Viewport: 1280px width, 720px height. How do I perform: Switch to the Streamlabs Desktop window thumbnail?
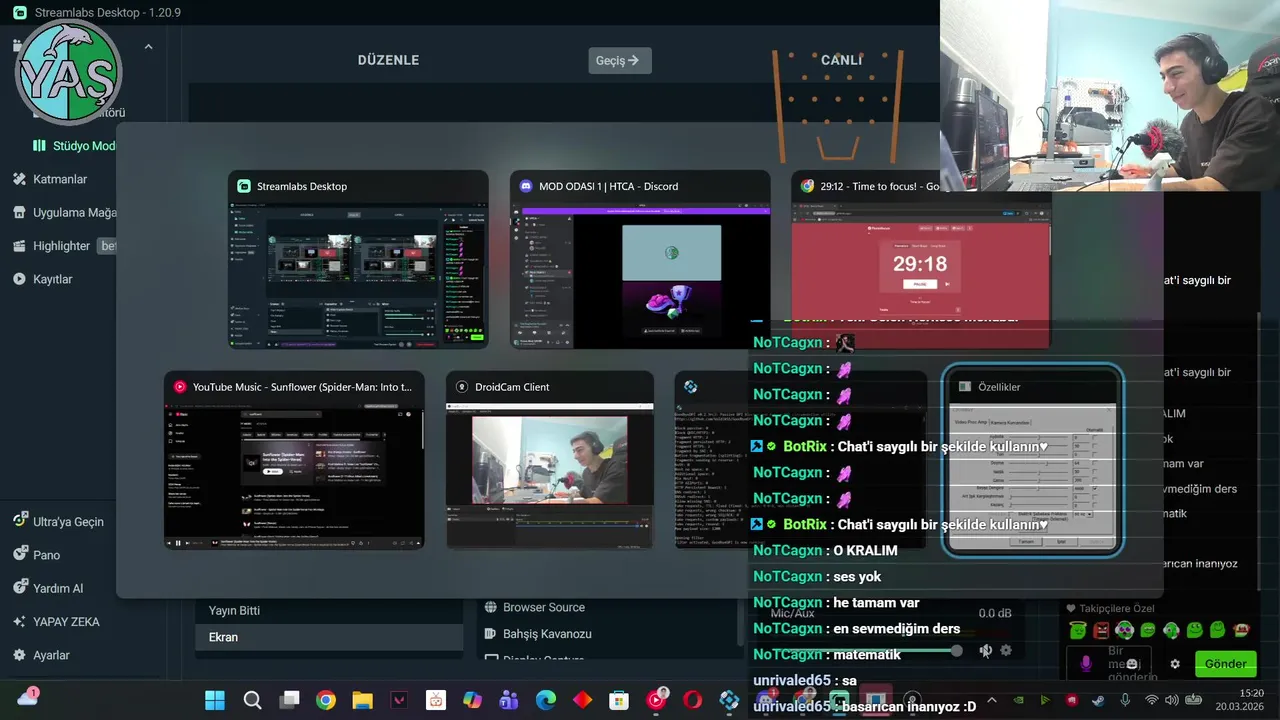(358, 260)
